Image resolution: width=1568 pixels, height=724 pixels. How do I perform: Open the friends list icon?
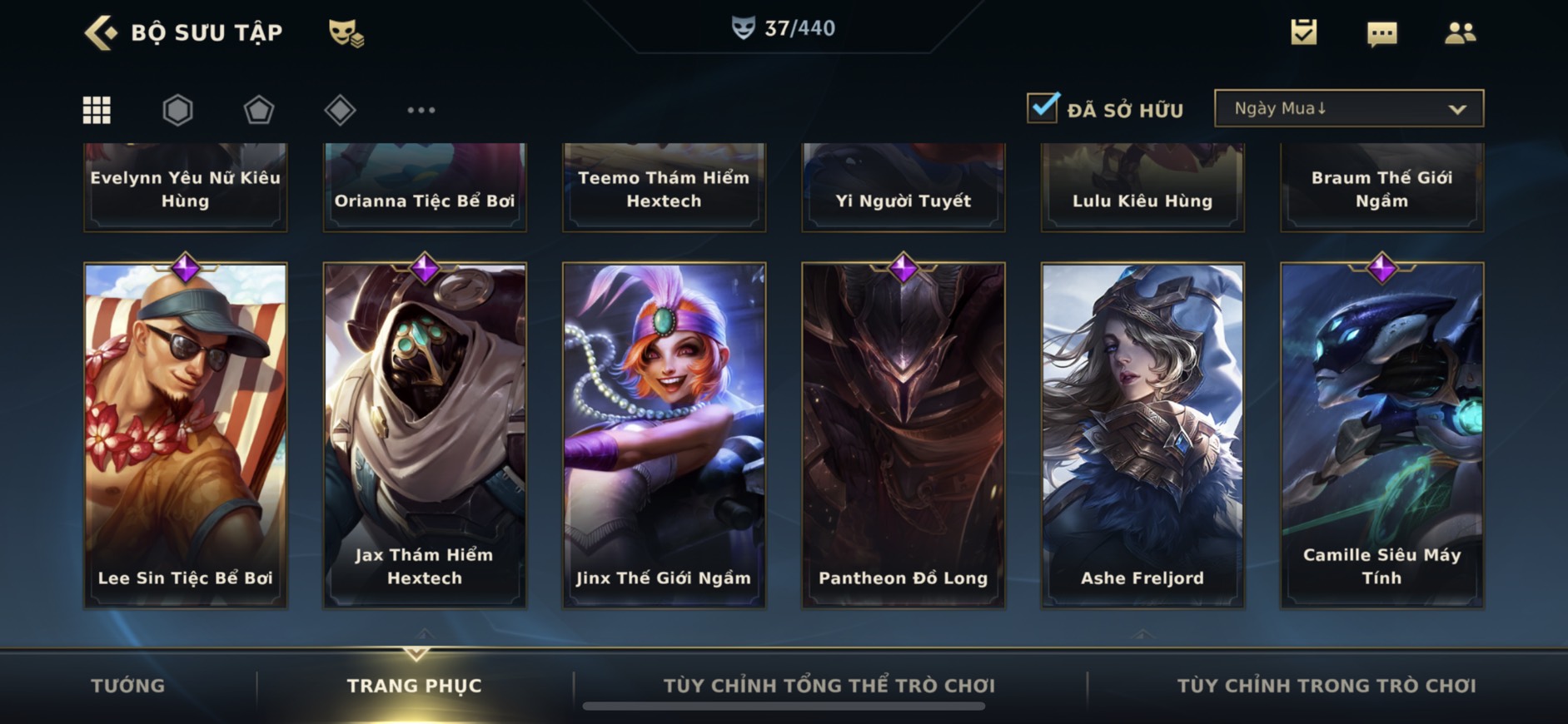1460,32
